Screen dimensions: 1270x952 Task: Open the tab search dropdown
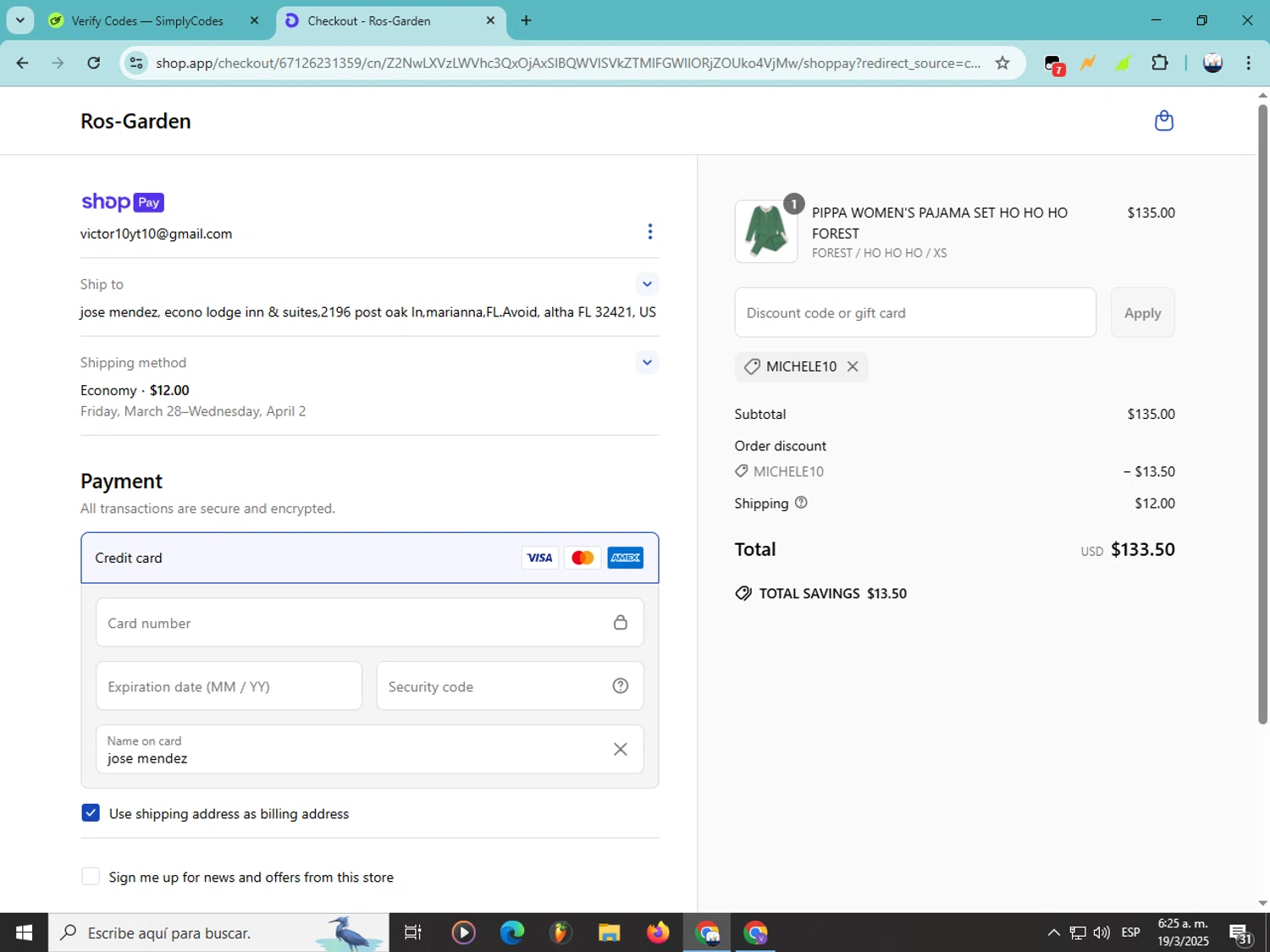[x=20, y=20]
